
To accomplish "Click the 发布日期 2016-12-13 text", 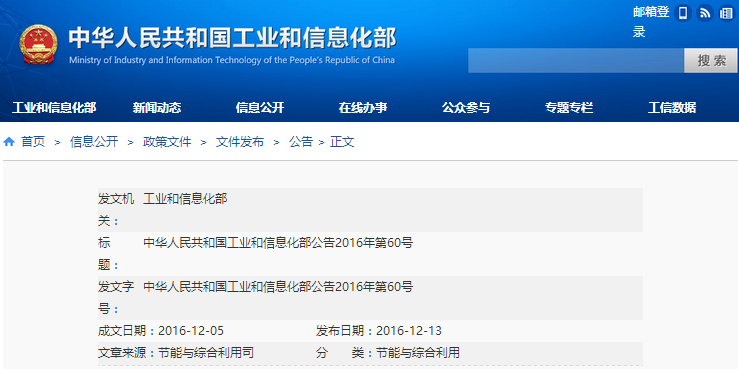I will (x=379, y=331).
